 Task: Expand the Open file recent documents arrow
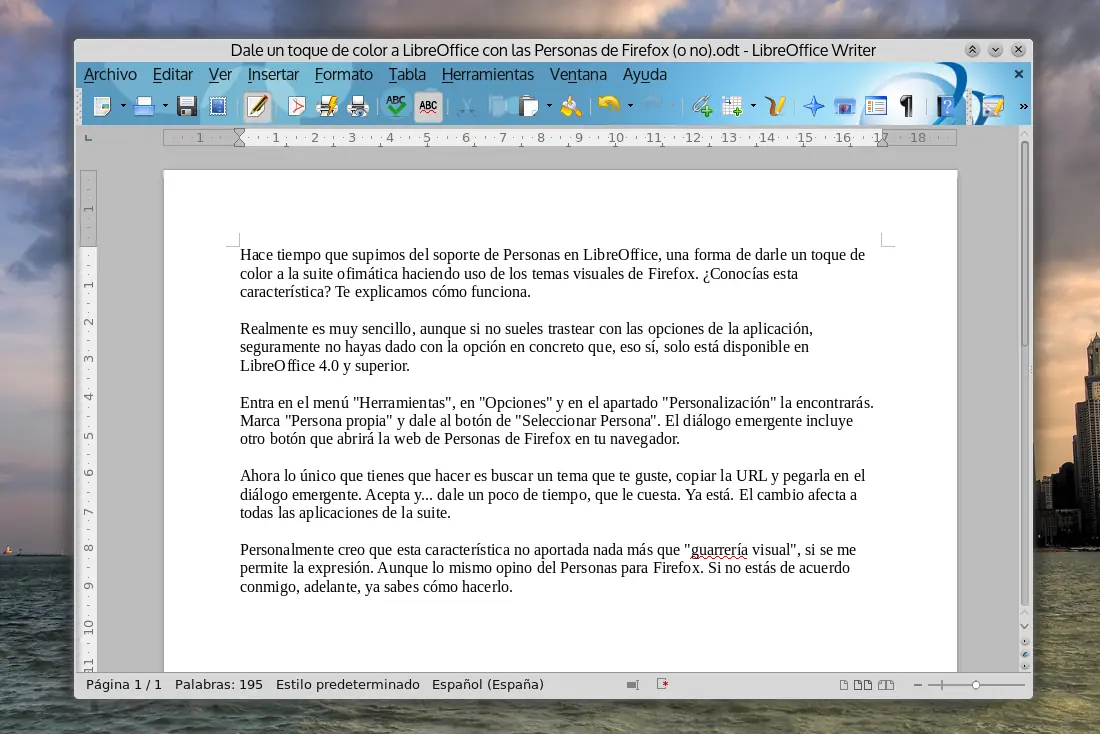[x=166, y=107]
